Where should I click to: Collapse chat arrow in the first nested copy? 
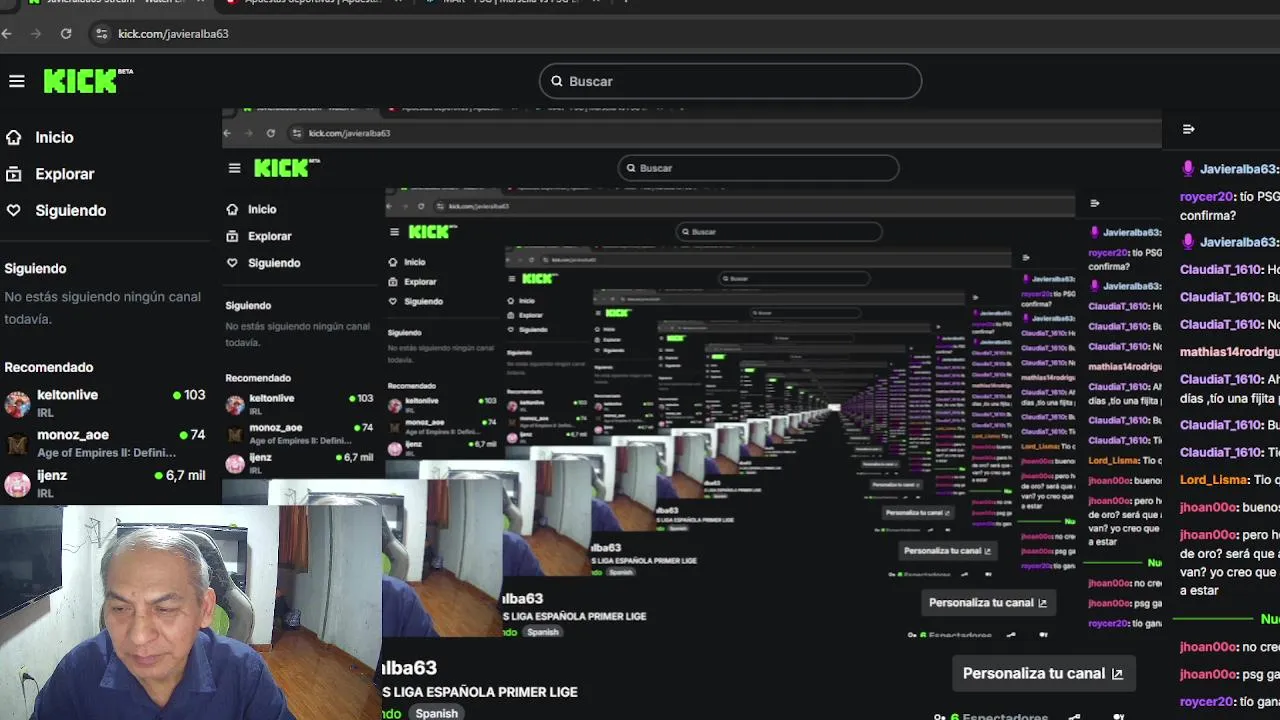pyautogui.click(x=1094, y=203)
